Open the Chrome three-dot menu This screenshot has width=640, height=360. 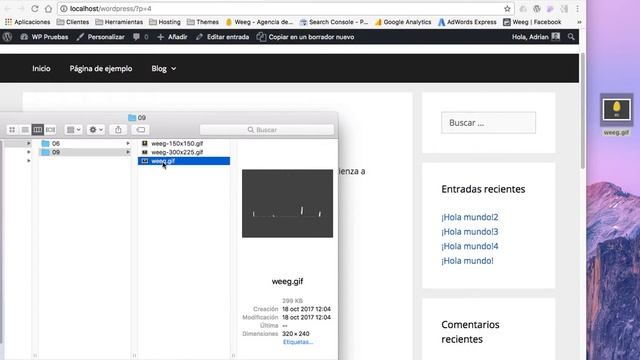tap(577, 9)
